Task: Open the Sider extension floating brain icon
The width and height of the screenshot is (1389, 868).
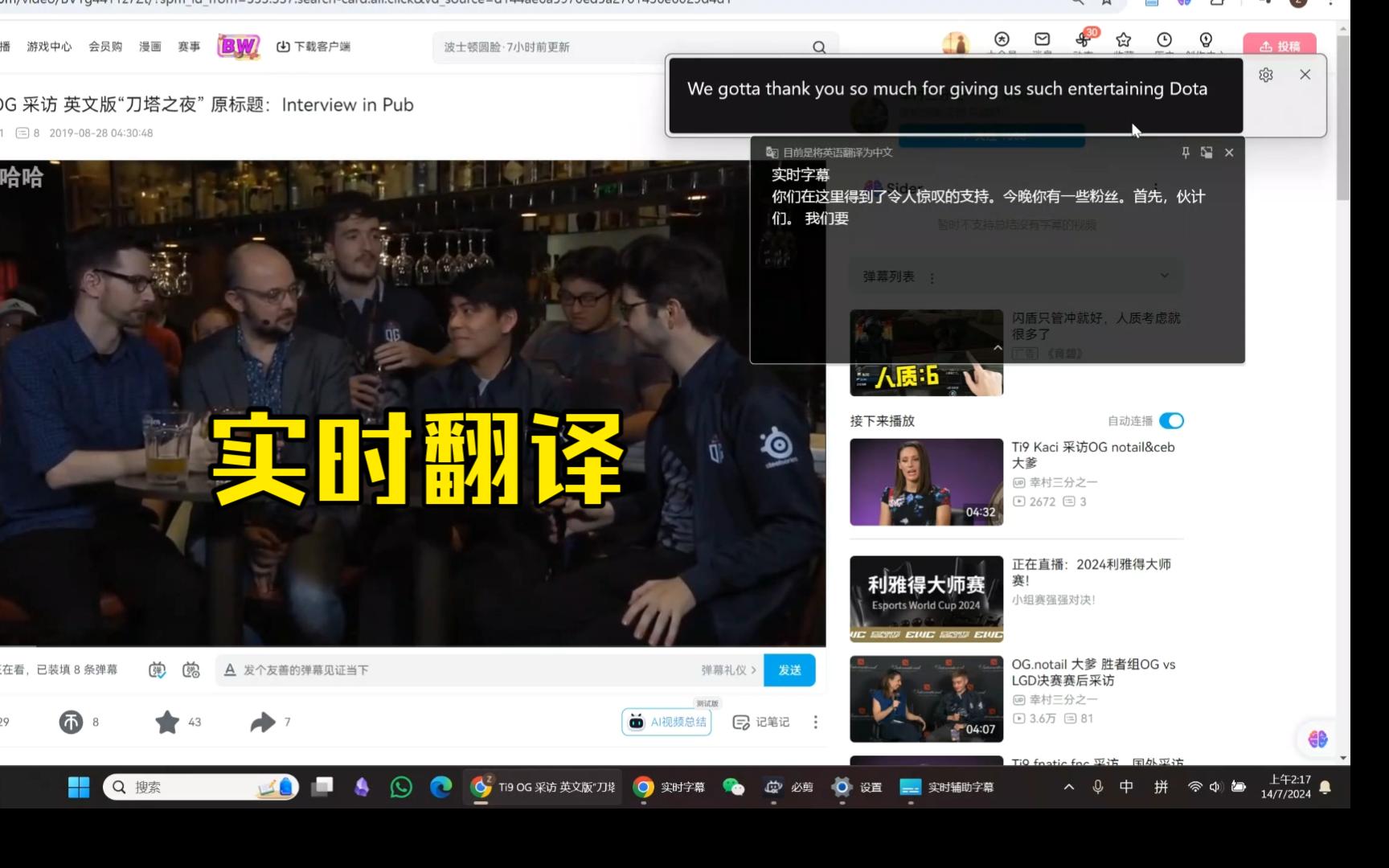Action: 1317,739
